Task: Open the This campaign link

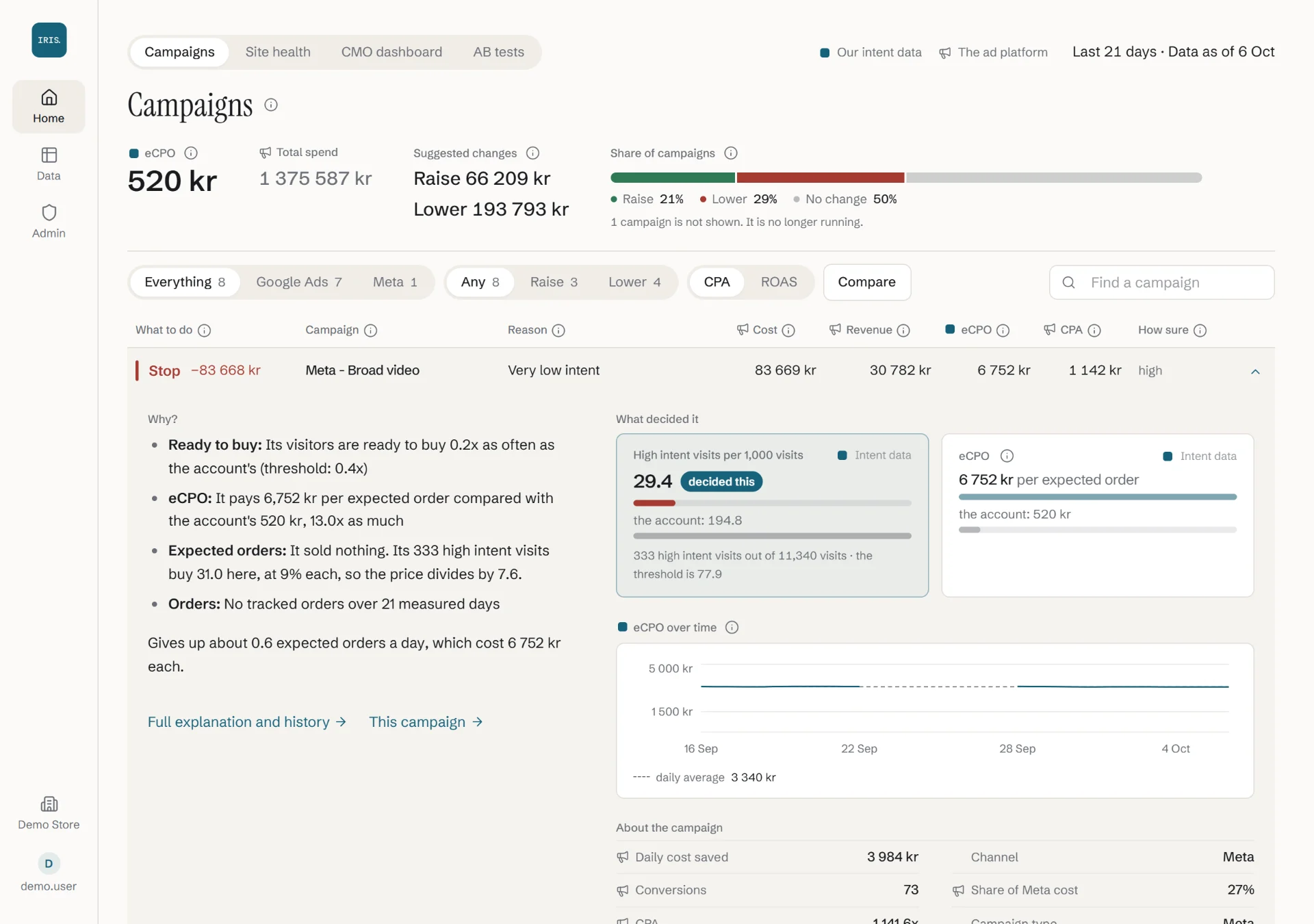Action: (x=426, y=722)
